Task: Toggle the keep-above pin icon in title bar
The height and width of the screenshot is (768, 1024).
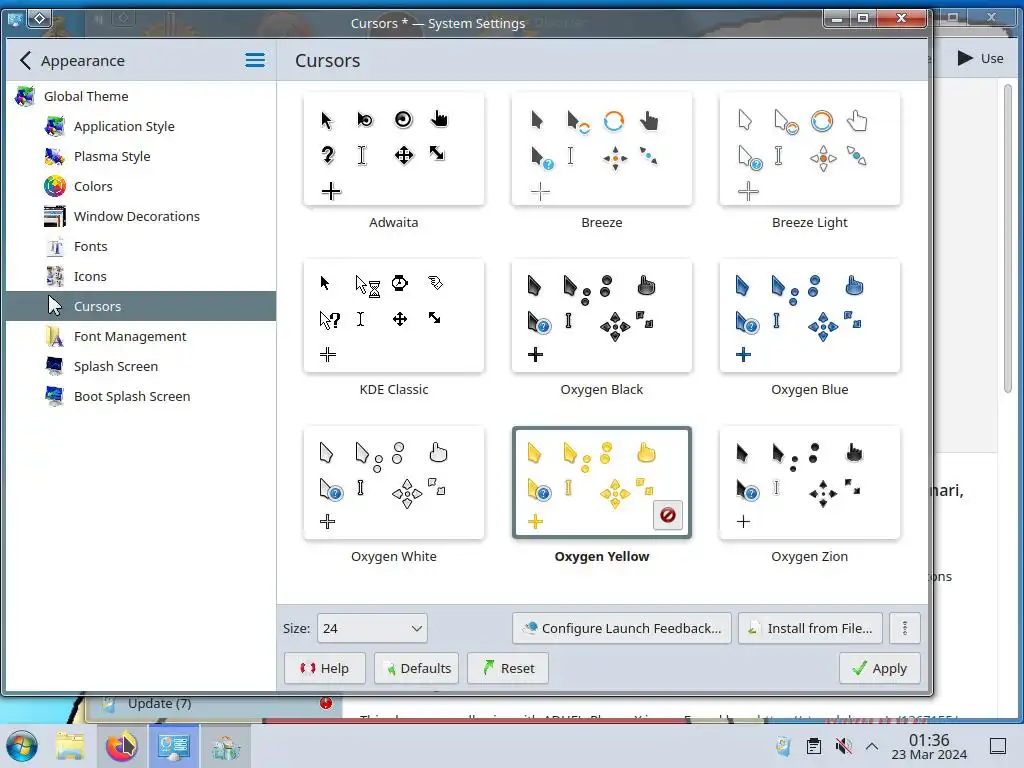Action: coord(40,18)
